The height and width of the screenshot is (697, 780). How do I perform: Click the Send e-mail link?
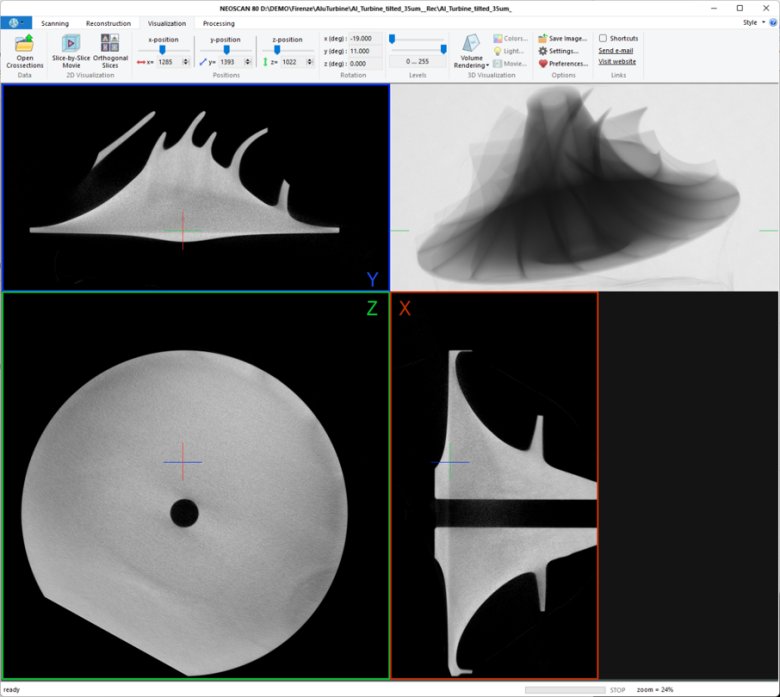pyautogui.click(x=615, y=50)
